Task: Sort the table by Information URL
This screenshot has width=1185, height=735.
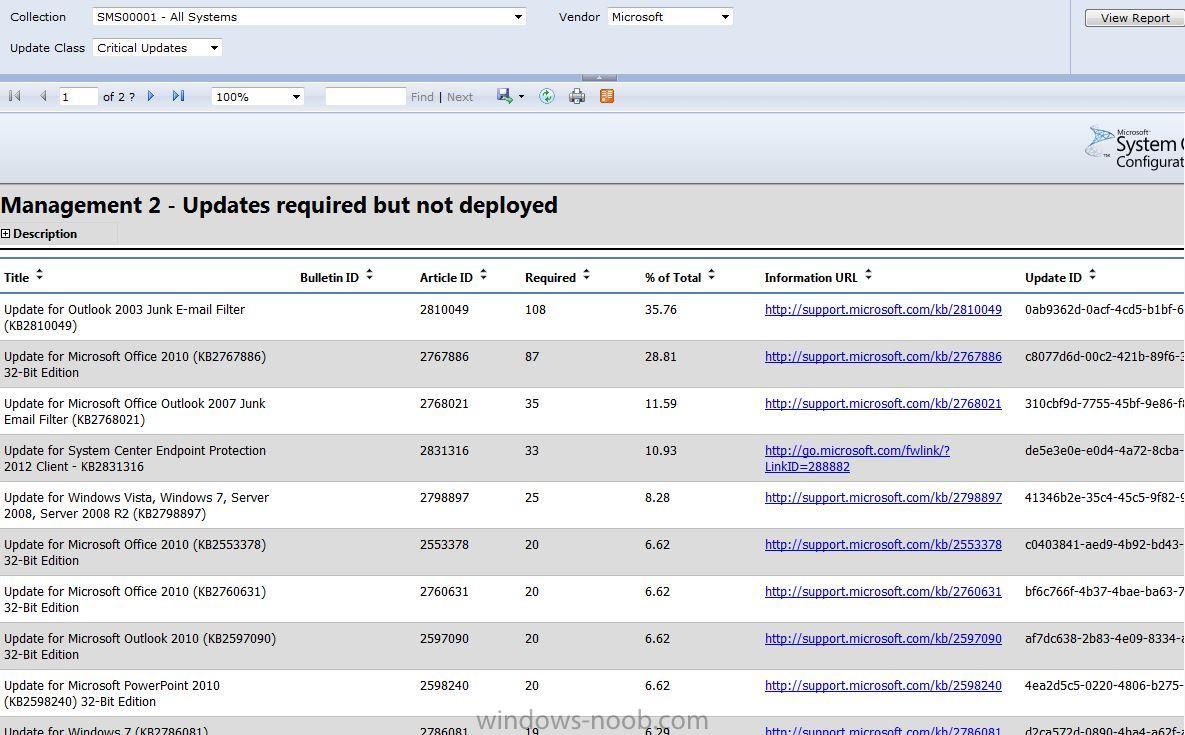Action: (868, 276)
